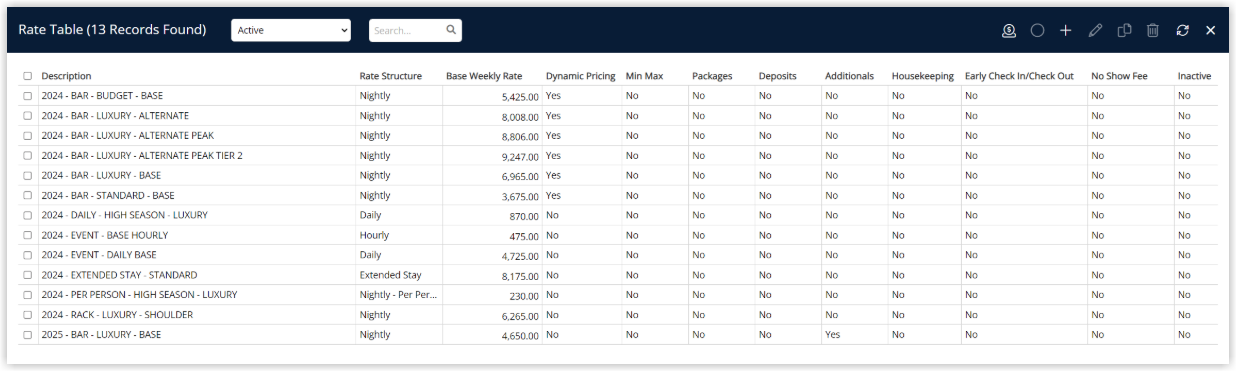Sort by the Description column header
Viewport: 1237px width, 372px height.
point(66,76)
